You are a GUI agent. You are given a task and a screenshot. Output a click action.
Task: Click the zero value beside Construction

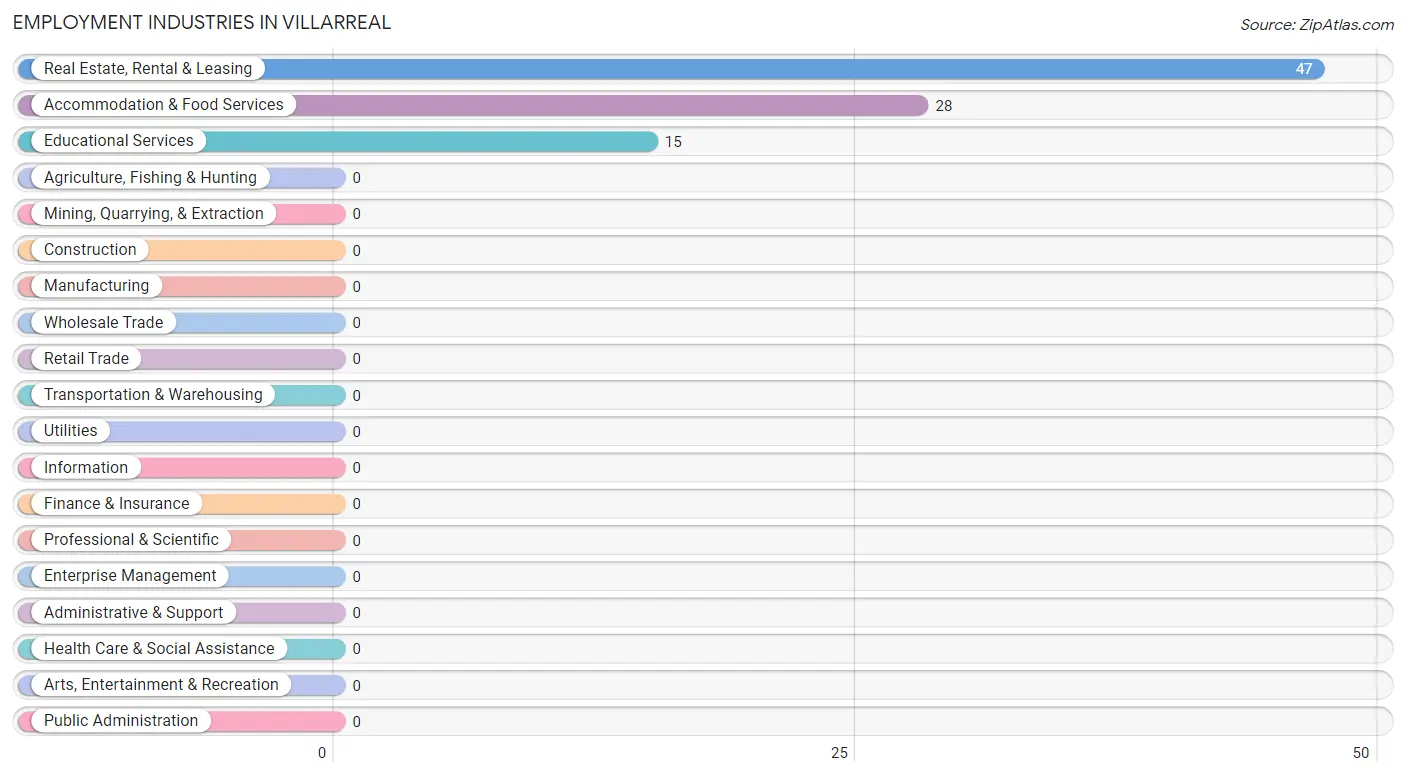(x=356, y=251)
